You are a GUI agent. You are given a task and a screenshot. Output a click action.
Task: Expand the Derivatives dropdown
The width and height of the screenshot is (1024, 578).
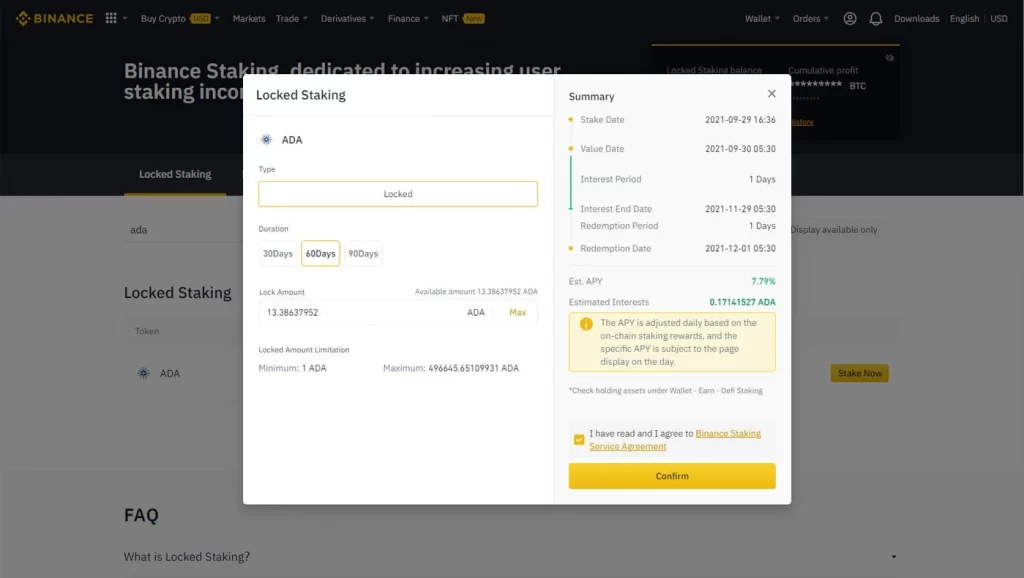[347, 18]
